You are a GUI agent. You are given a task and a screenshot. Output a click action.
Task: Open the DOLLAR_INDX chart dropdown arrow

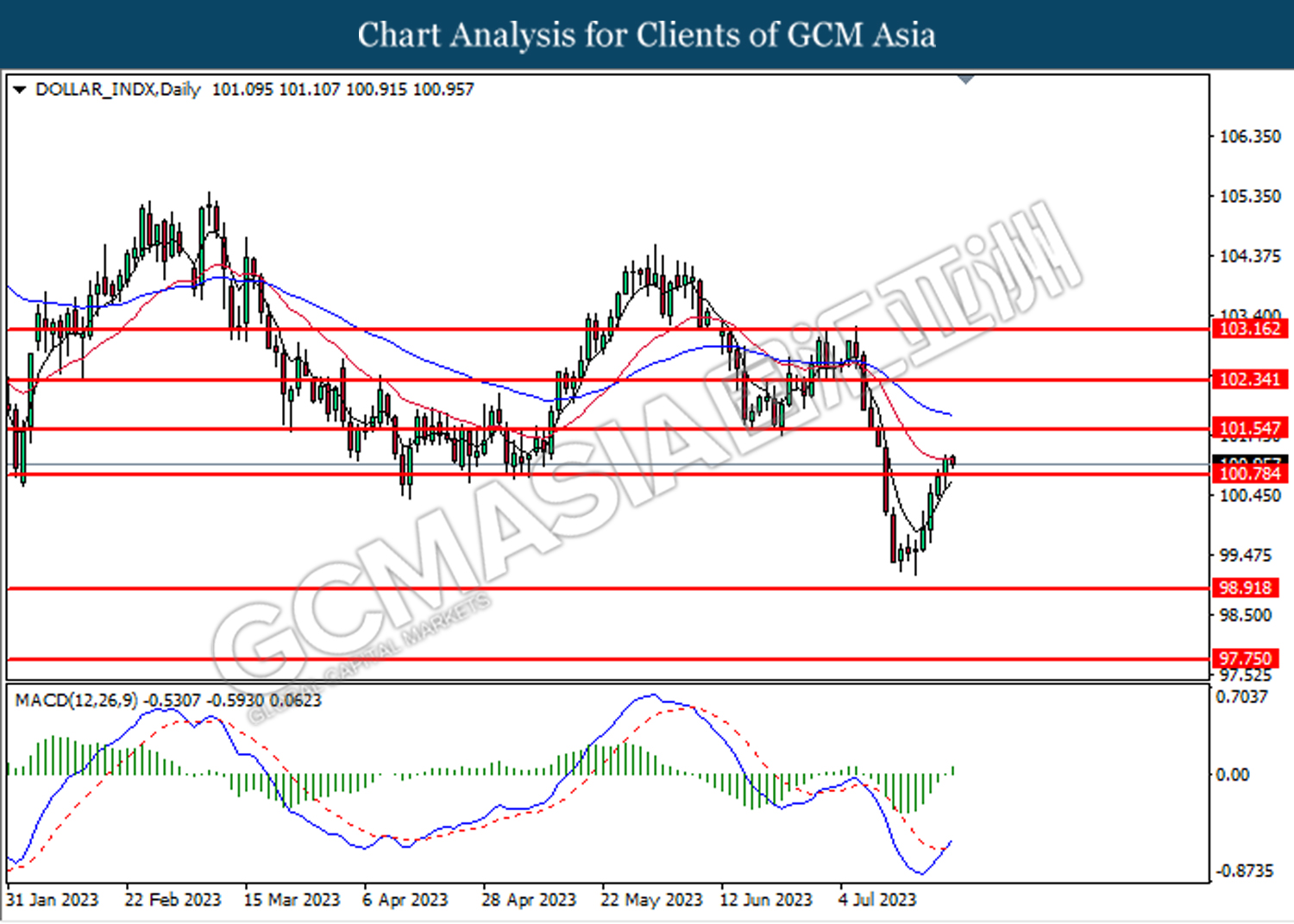(20, 90)
